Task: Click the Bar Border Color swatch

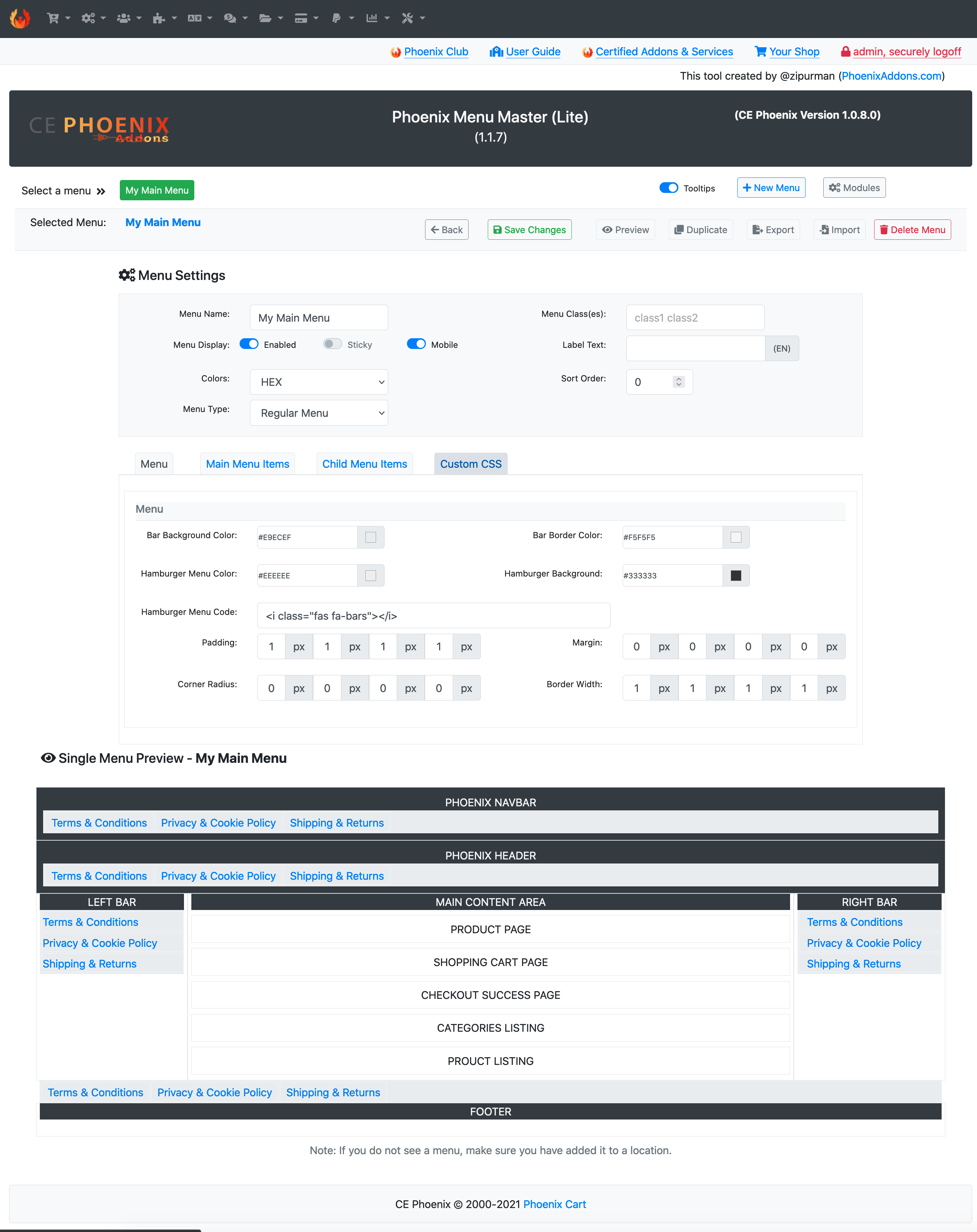Action: pyautogui.click(x=736, y=537)
